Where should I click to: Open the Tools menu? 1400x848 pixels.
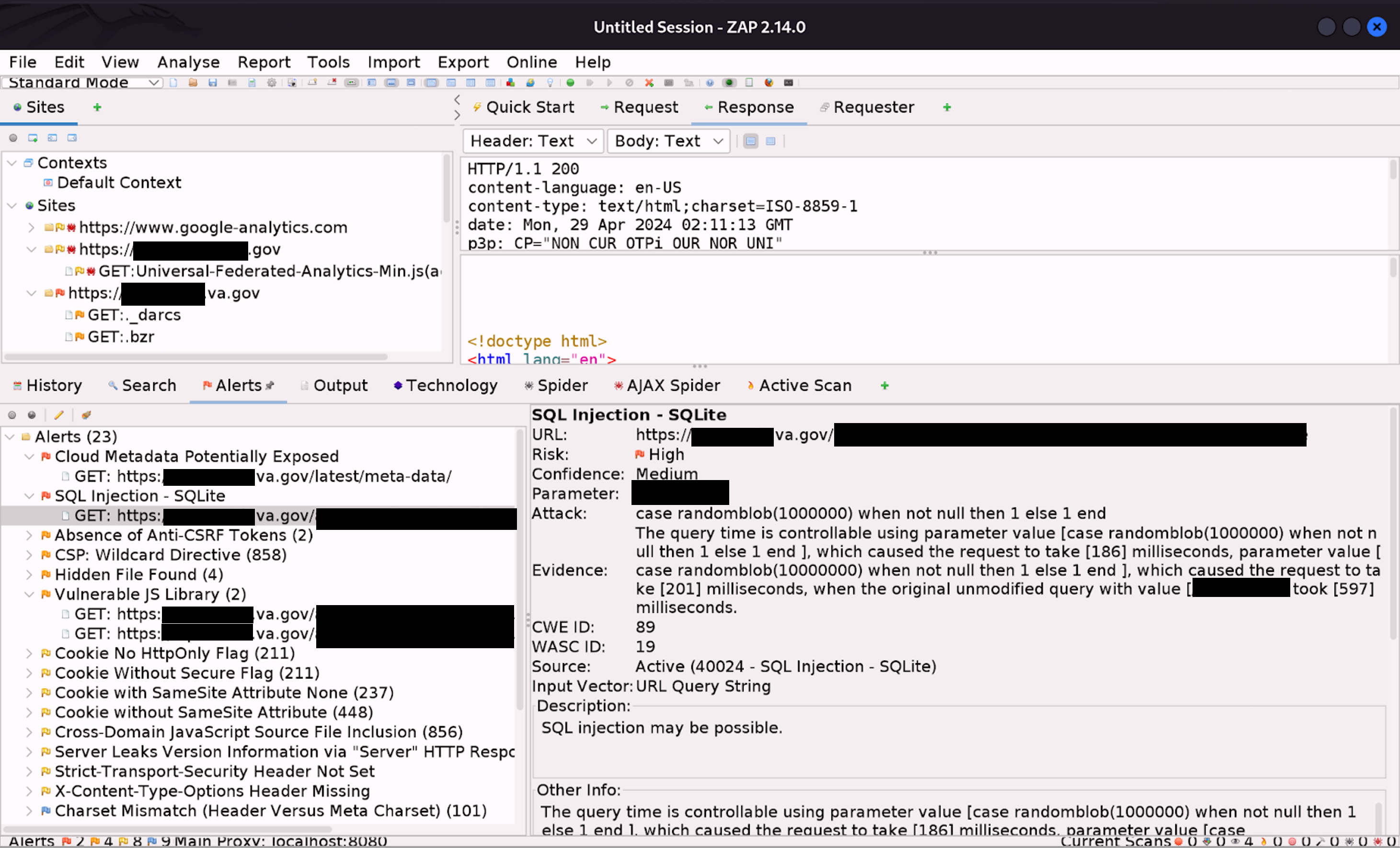pyautogui.click(x=328, y=62)
